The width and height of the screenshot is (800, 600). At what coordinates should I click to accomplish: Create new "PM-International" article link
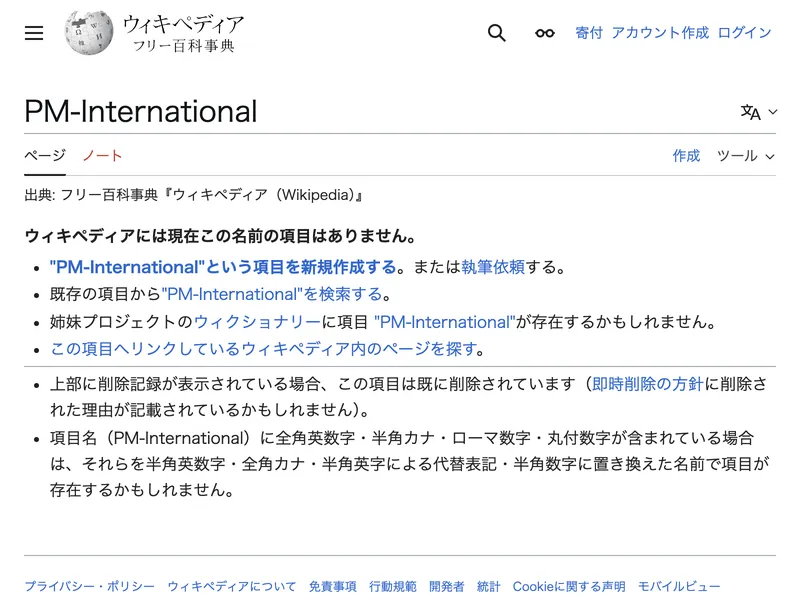223,267
